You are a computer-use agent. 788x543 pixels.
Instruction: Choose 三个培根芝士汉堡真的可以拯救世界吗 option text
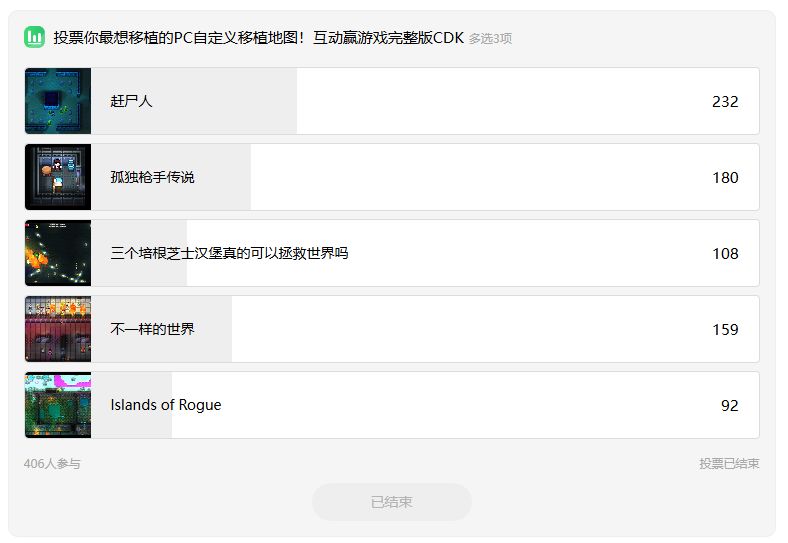click(229, 253)
